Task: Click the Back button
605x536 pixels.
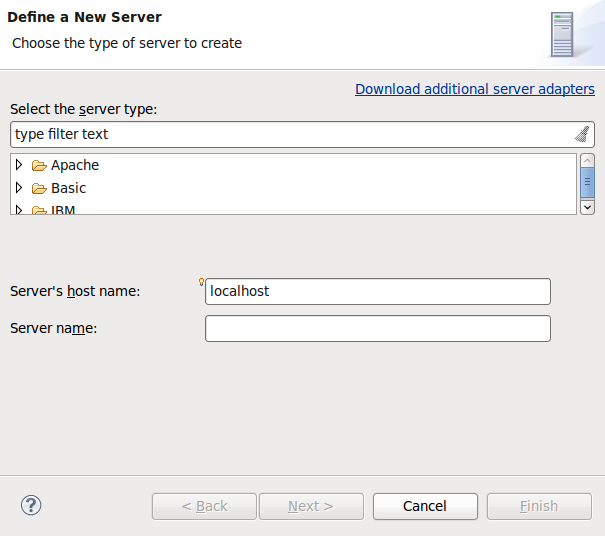Action: 204,506
